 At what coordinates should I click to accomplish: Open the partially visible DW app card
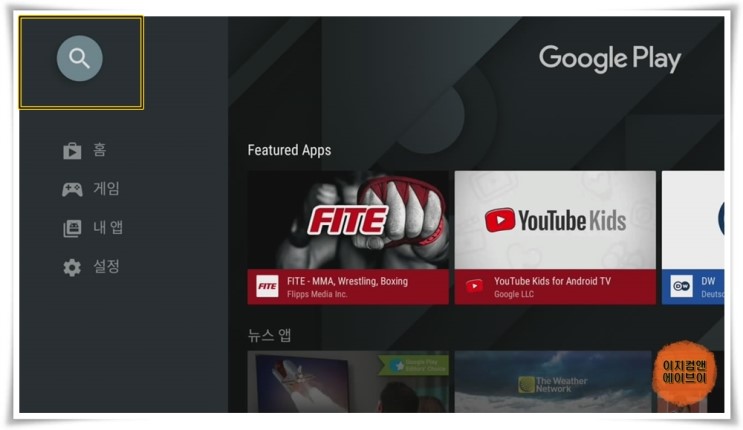(x=693, y=238)
